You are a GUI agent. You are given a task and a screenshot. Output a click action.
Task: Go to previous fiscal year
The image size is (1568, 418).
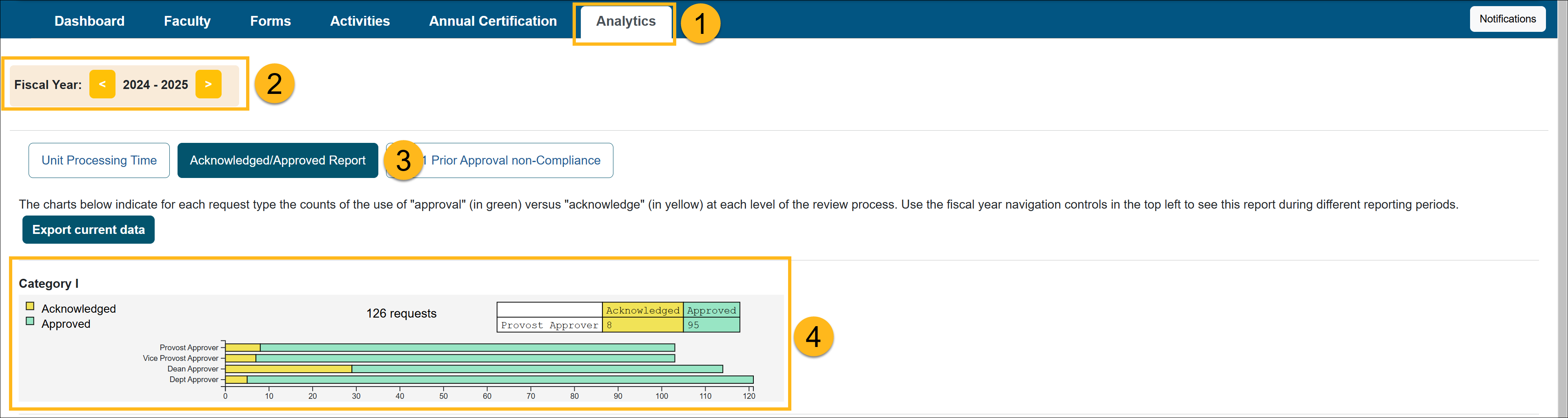102,84
